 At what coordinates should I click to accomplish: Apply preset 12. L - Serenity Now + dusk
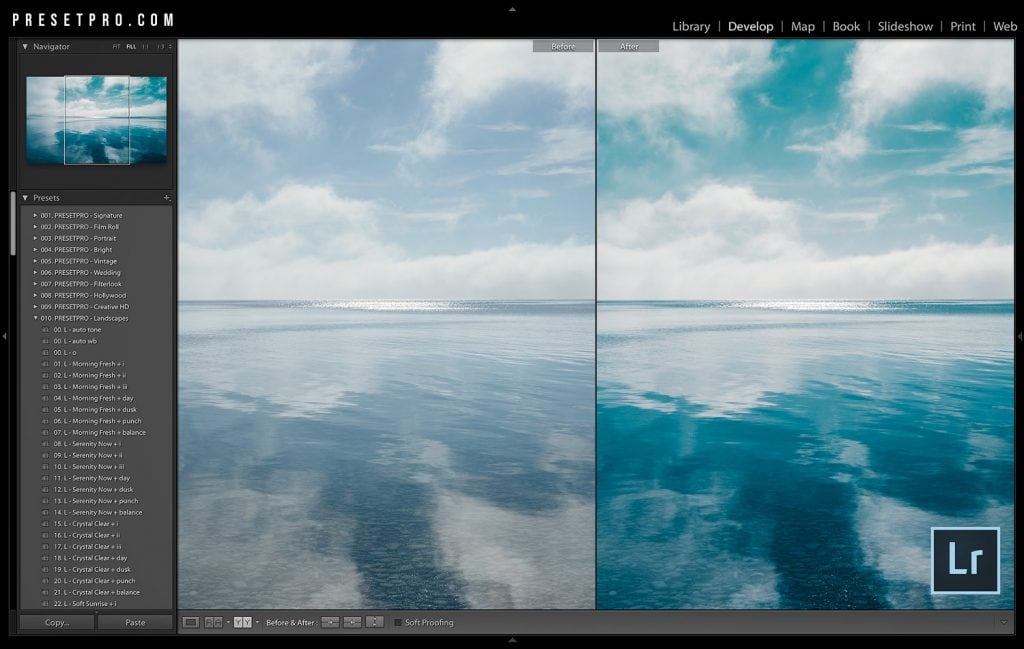click(x=93, y=490)
